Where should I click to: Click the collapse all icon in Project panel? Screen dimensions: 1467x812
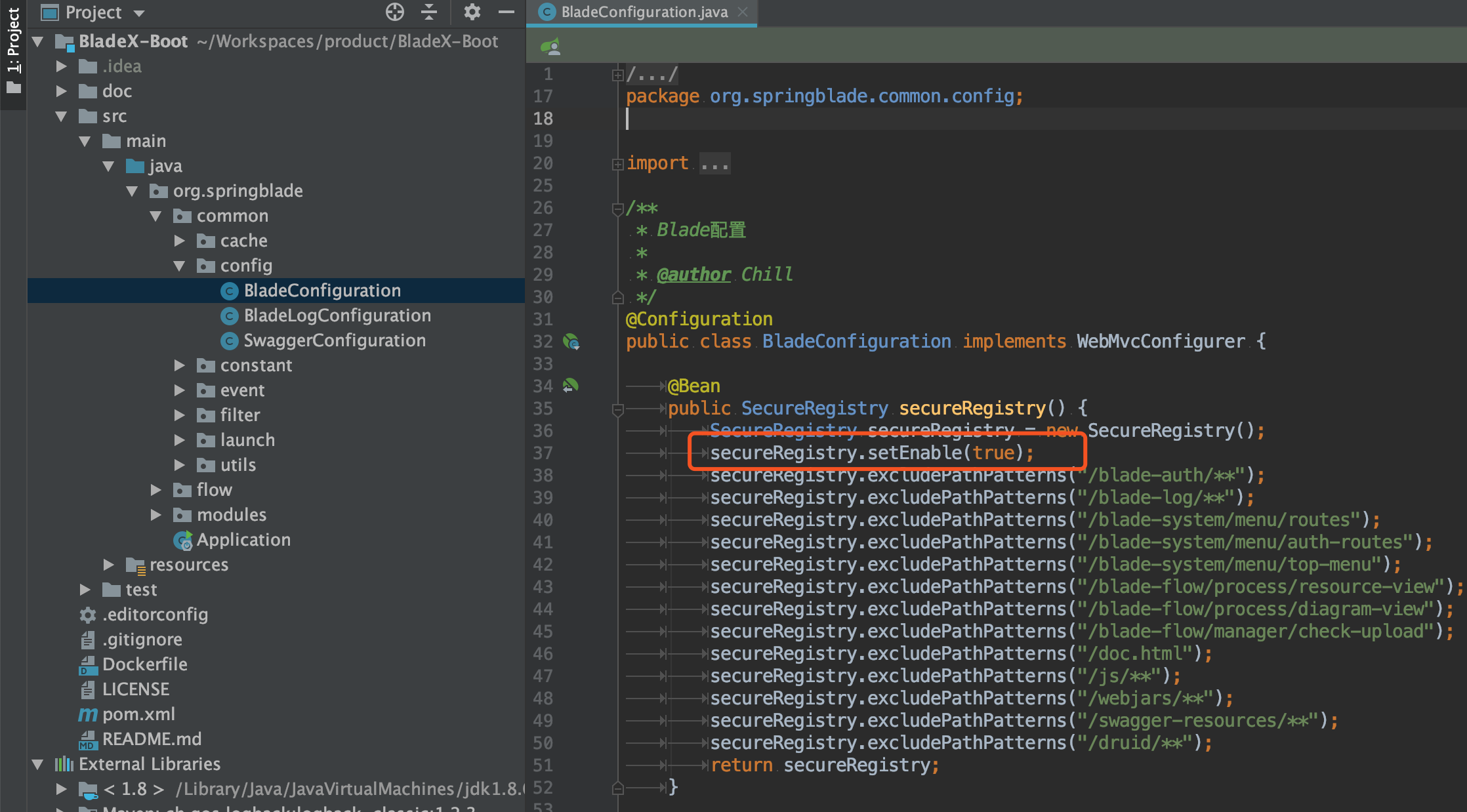(x=429, y=12)
